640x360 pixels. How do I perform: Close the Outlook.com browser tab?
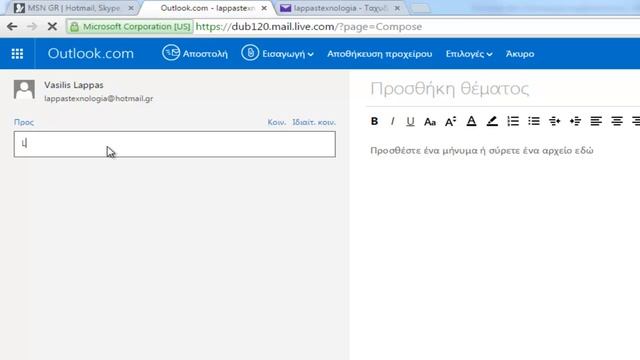264,8
